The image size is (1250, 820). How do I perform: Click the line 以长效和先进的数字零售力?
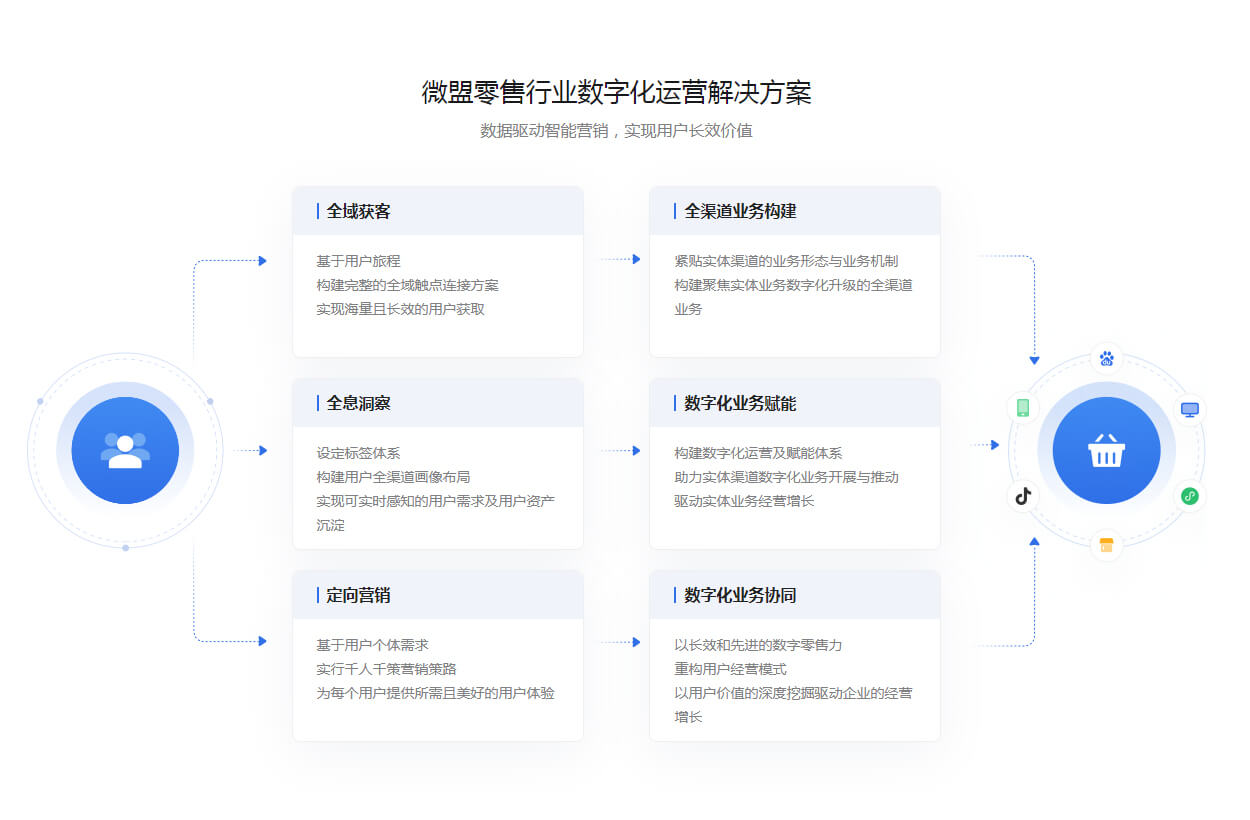(x=758, y=645)
